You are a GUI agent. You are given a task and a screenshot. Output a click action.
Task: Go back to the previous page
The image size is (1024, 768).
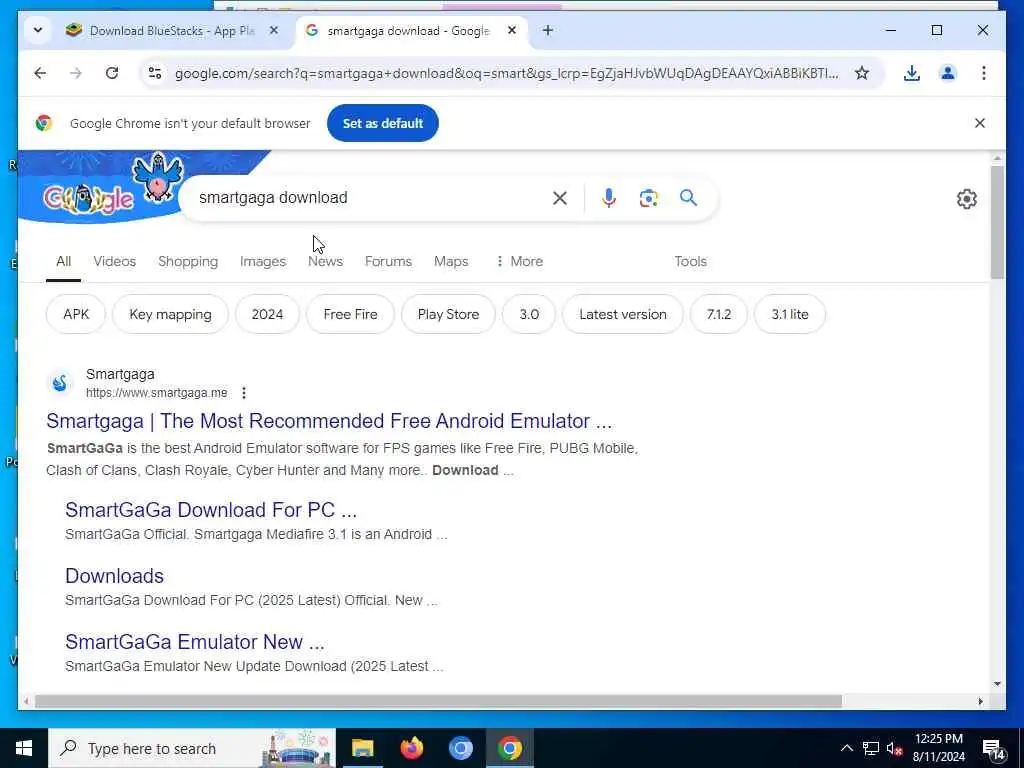click(40, 73)
